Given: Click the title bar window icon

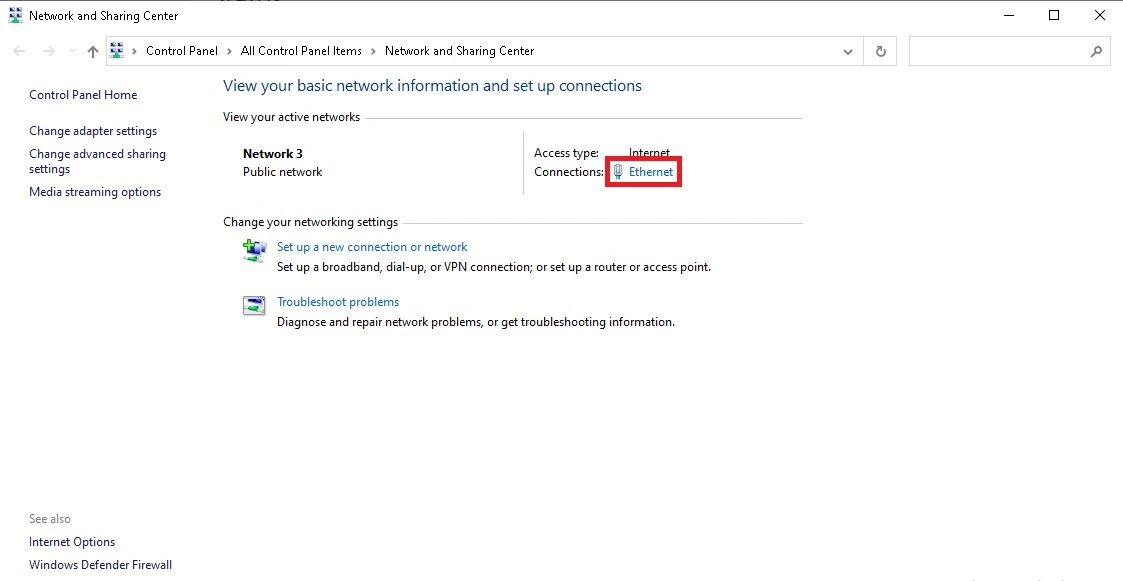Looking at the screenshot, I should coord(15,15).
